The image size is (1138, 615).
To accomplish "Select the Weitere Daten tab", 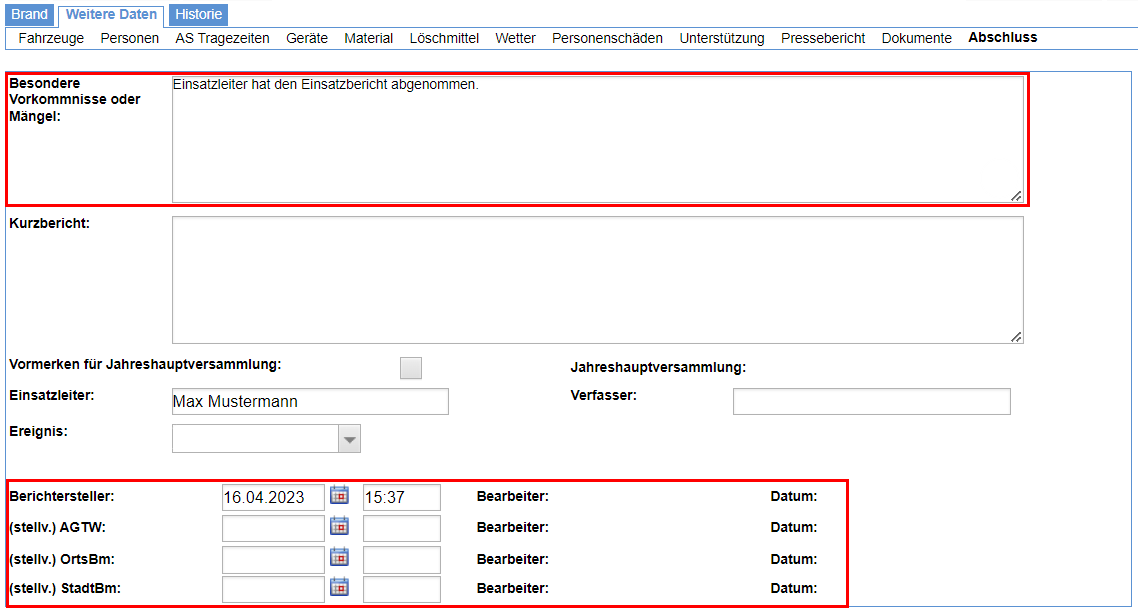I will point(111,15).
